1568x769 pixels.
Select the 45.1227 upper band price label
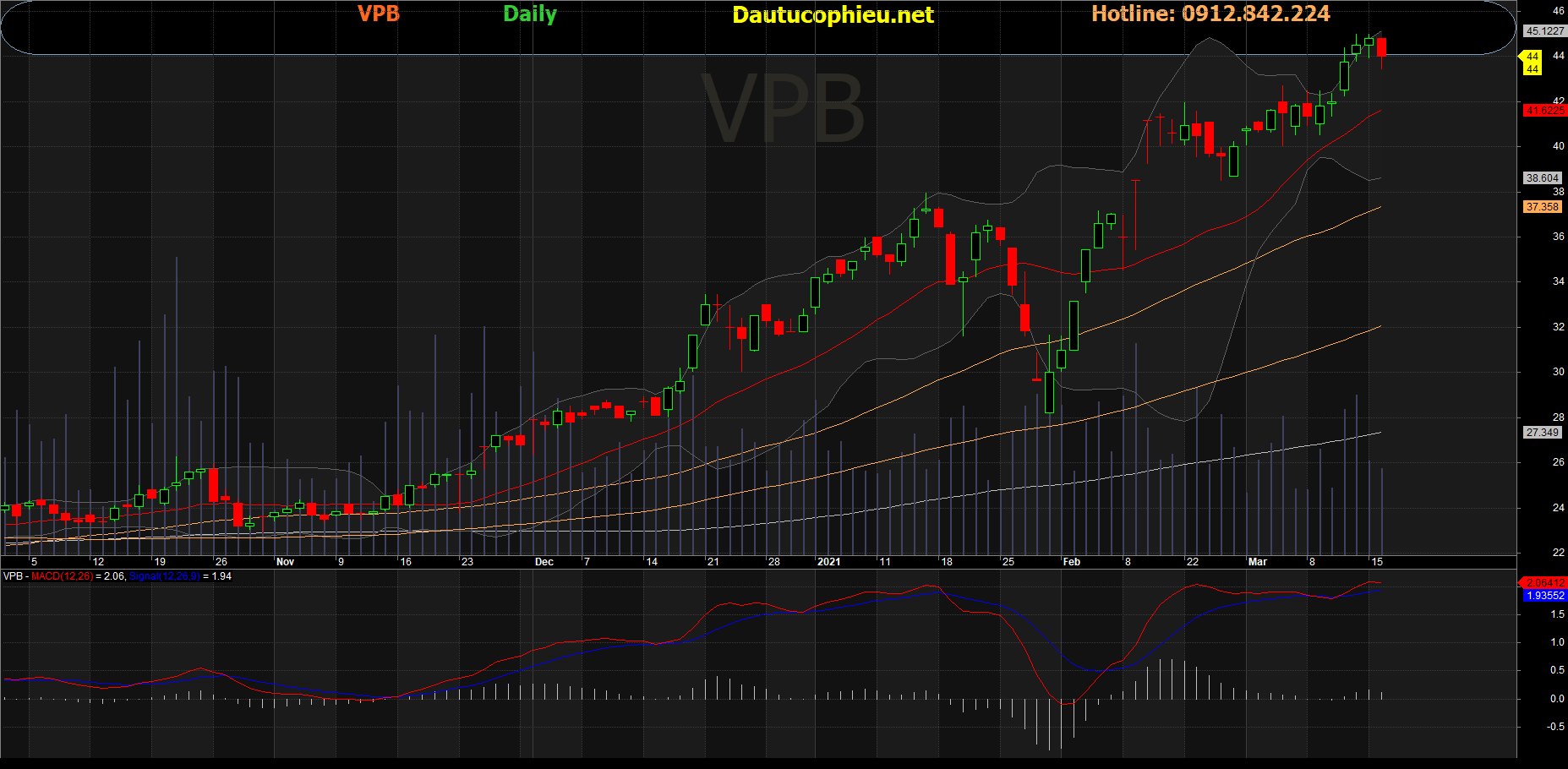(x=1544, y=31)
